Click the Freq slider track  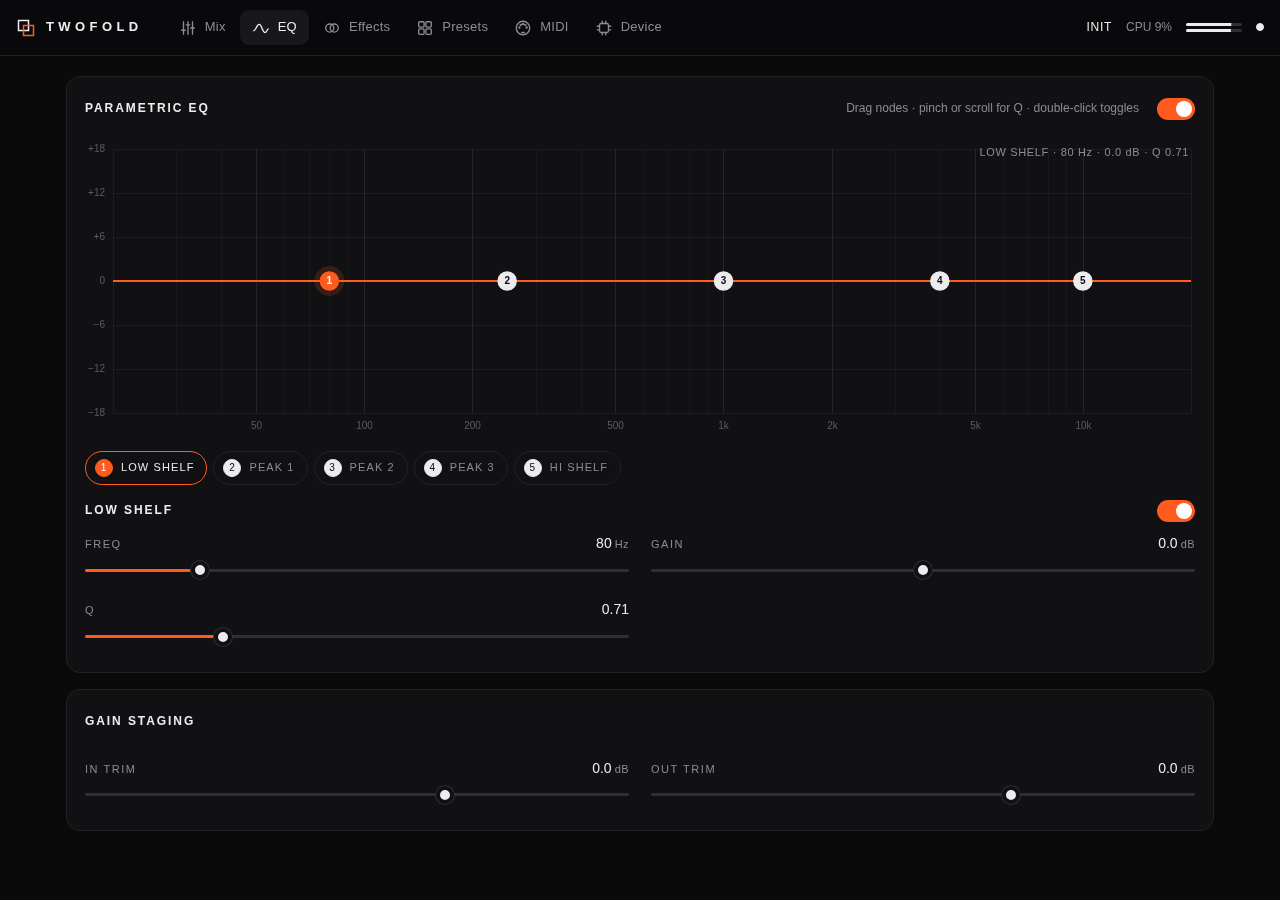tap(357, 570)
